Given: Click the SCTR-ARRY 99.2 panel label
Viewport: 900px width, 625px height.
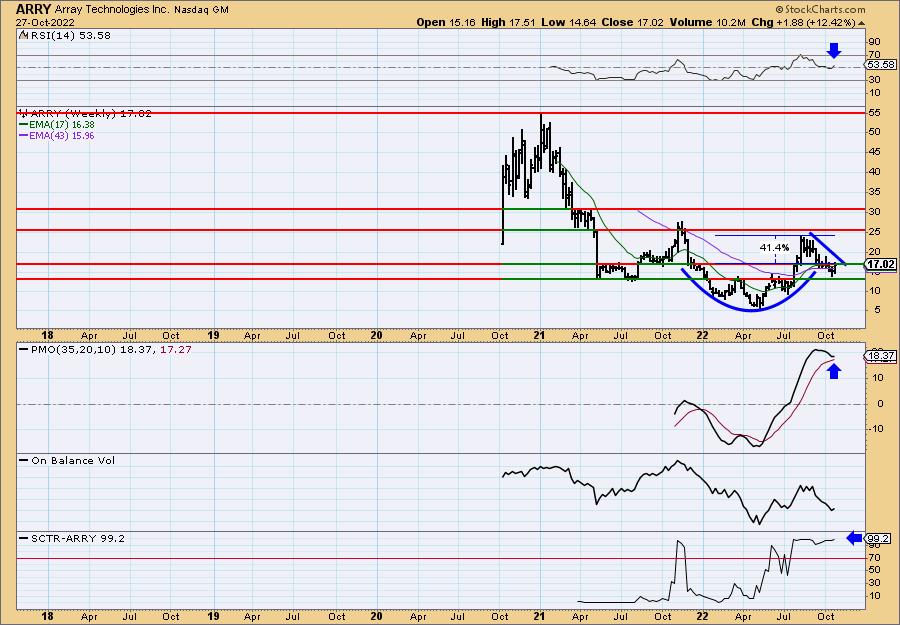Looking at the screenshot, I should click(77, 538).
